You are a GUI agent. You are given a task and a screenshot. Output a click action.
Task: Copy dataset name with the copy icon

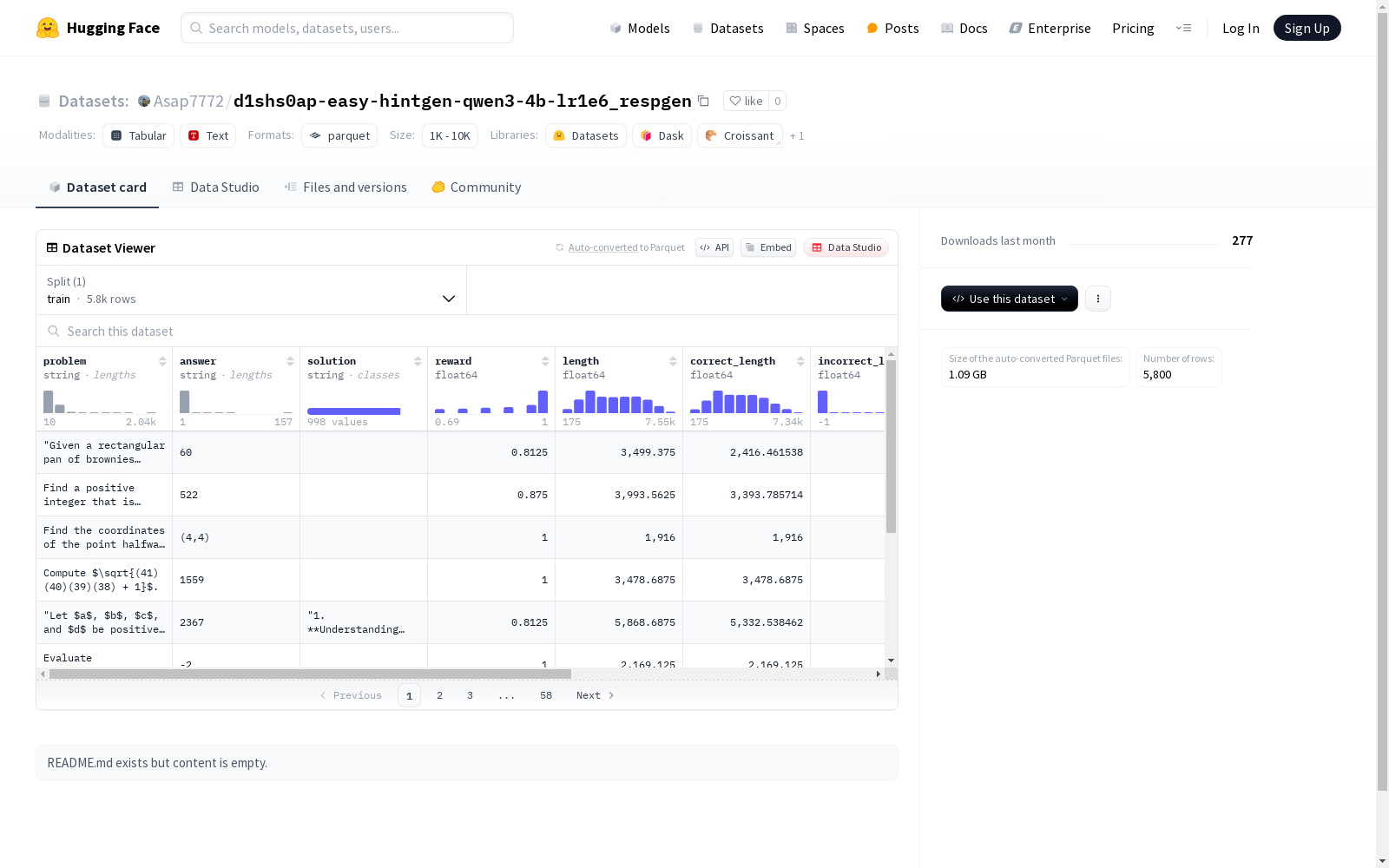(703, 102)
